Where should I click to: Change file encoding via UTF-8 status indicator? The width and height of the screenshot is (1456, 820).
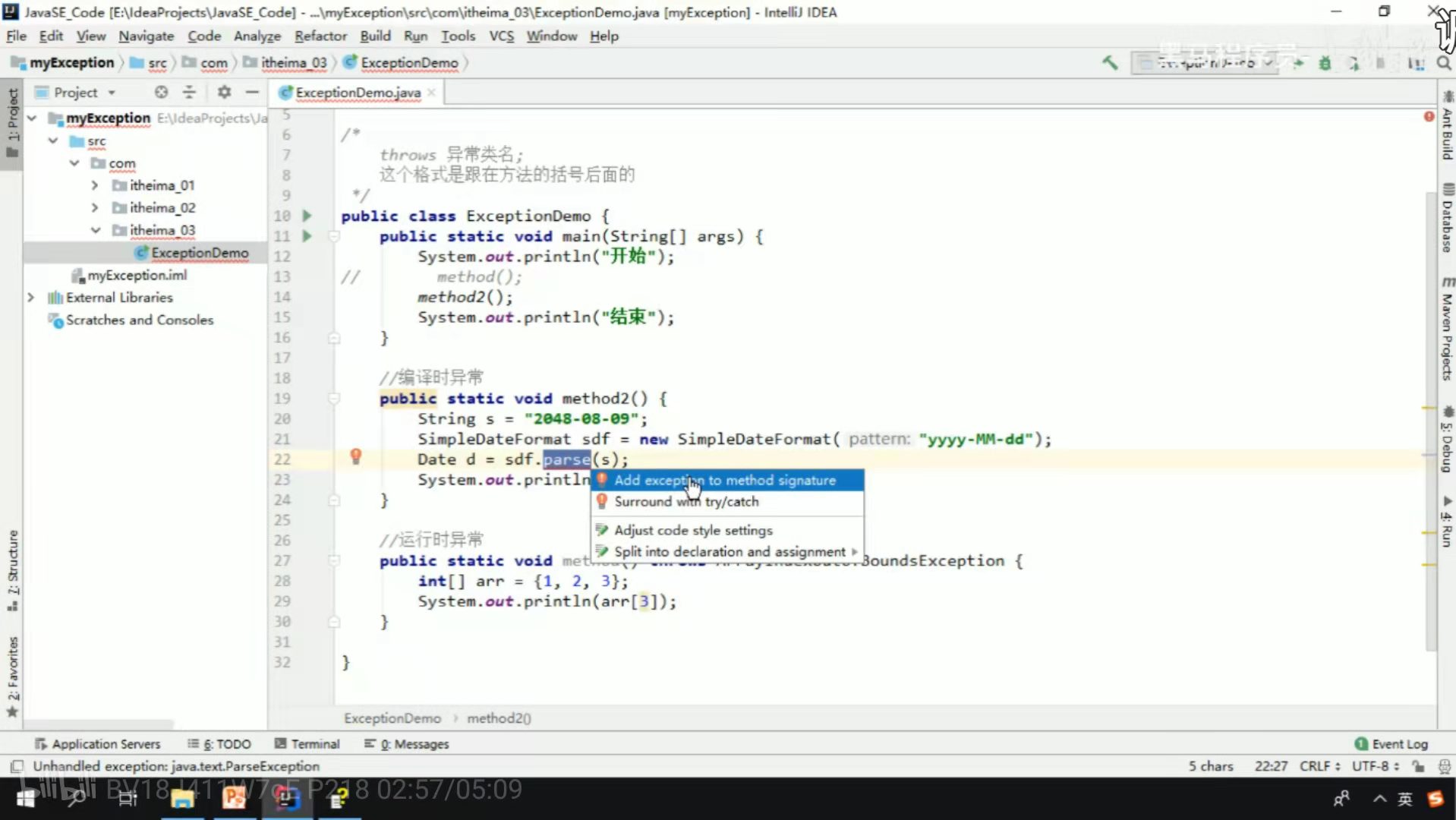coord(1372,766)
